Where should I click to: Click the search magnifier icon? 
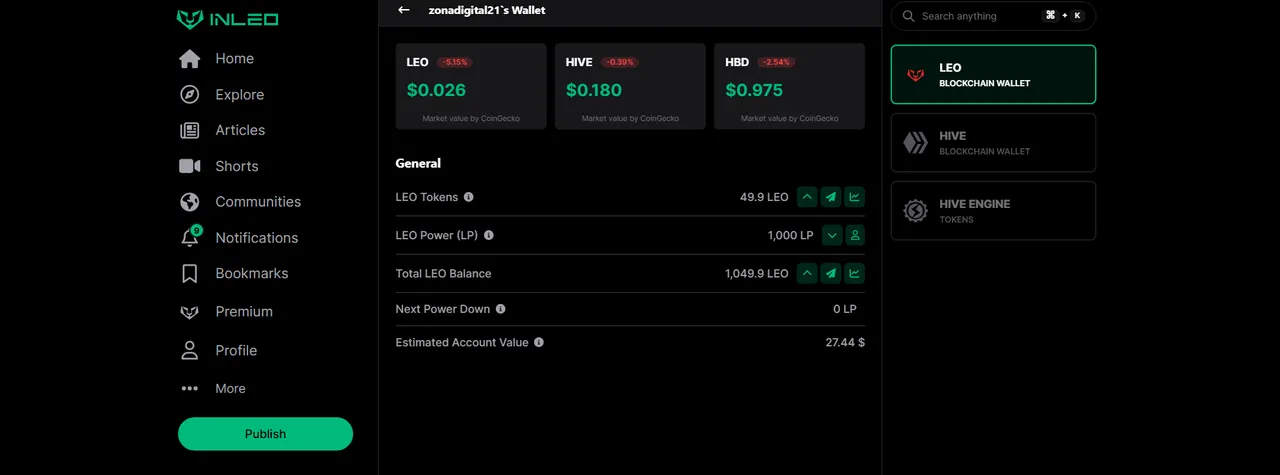pyautogui.click(x=909, y=16)
